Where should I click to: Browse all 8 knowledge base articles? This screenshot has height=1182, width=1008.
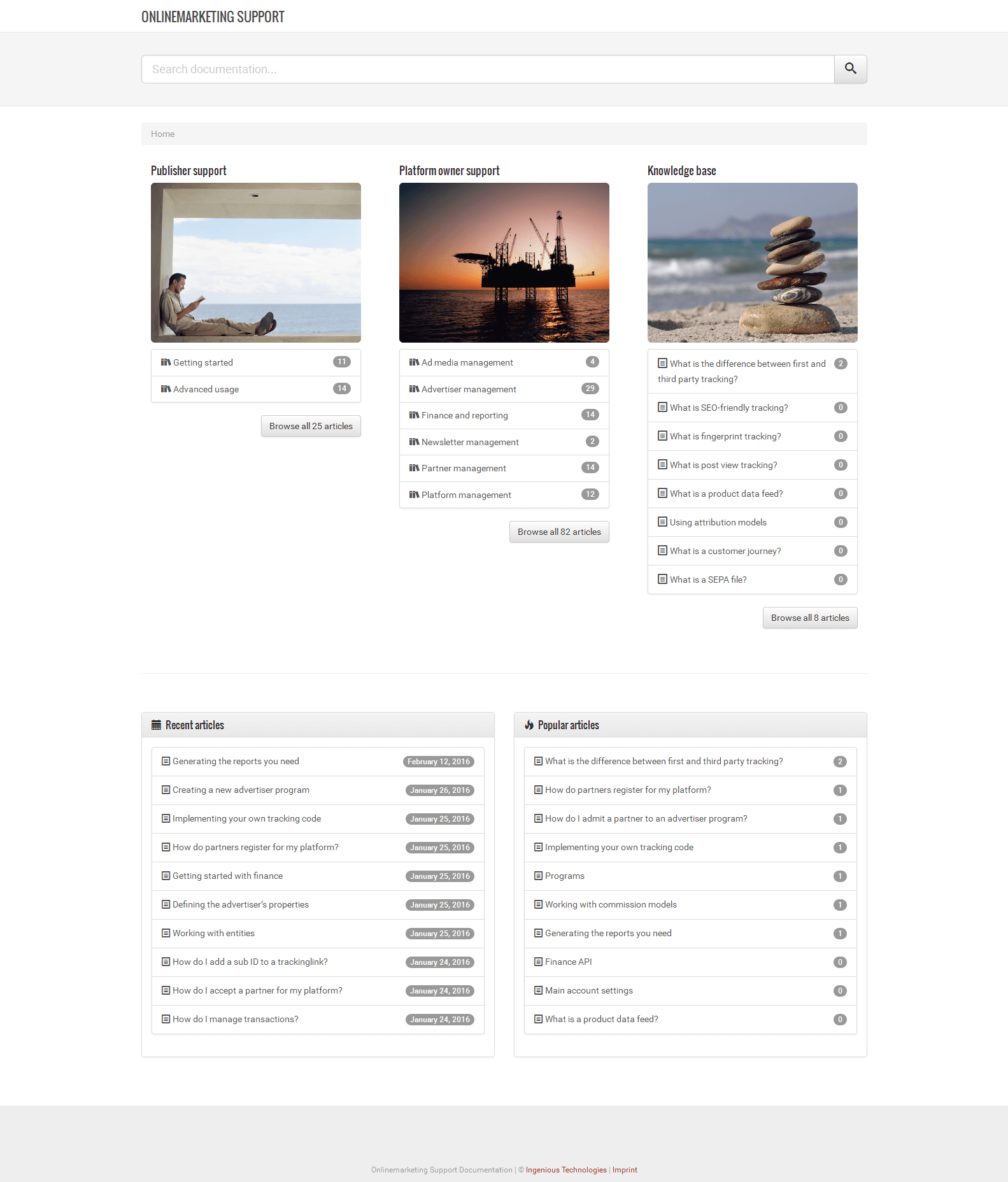810,618
